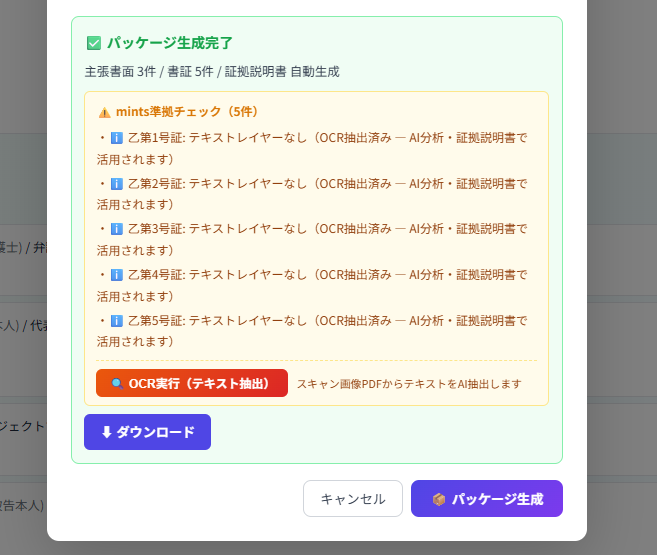Click the download arrow icon on ダウンロード button
Screen dimensions: 657x555
coord(106,432)
